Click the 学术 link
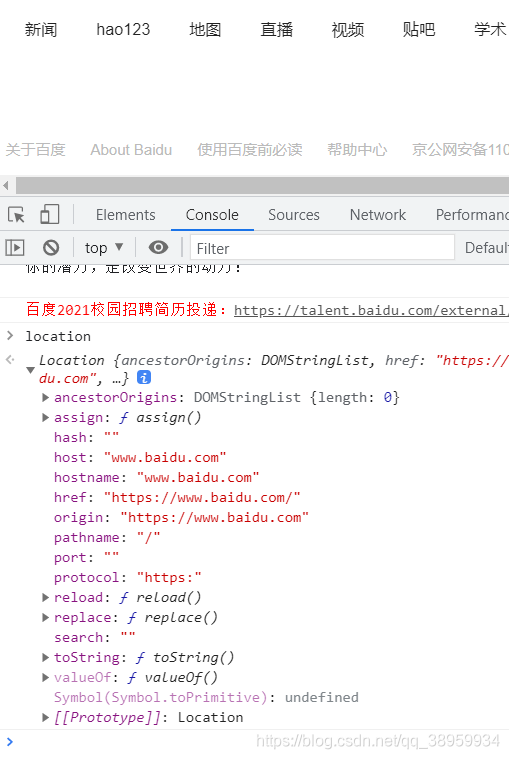Screen dimensions: 509x759 (x=490, y=30)
